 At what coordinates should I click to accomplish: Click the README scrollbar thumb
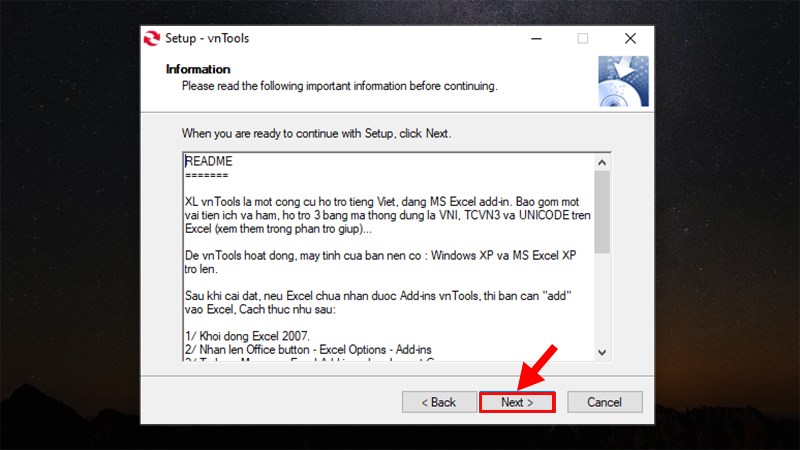click(x=602, y=211)
